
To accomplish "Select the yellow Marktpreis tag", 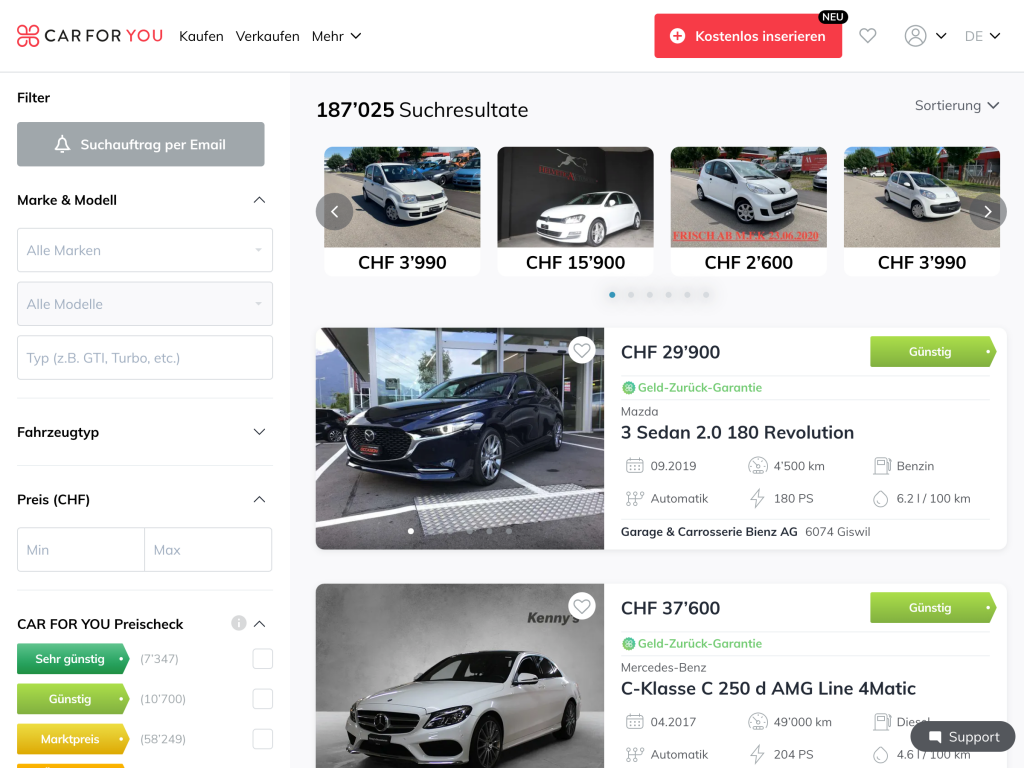I will pos(73,739).
